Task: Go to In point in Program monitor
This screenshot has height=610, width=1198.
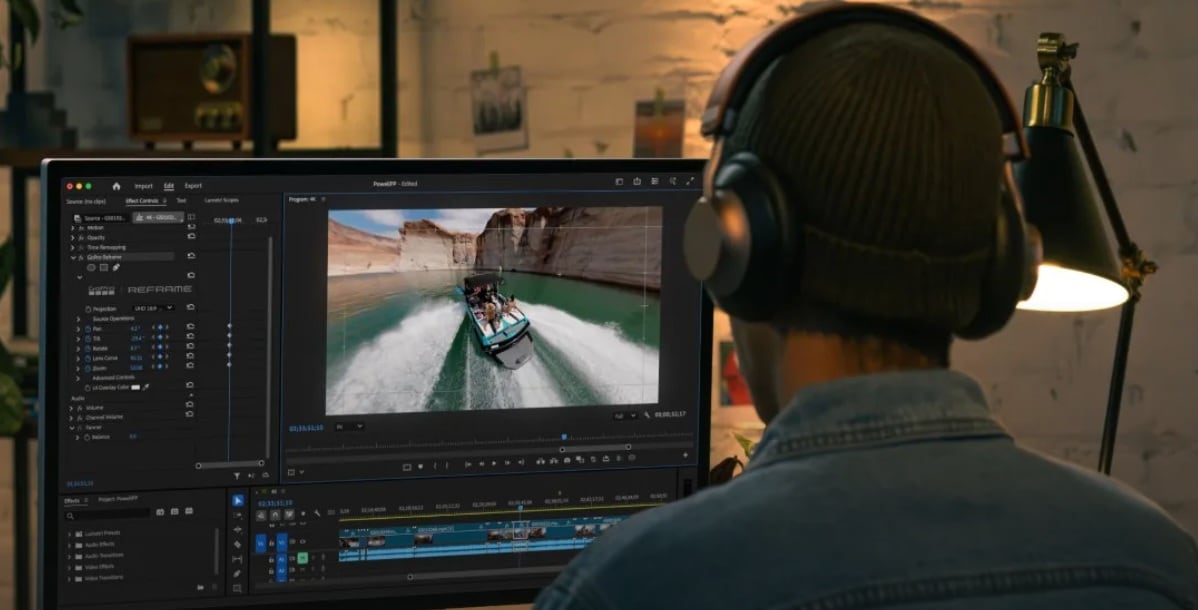Action: click(x=468, y=464)
